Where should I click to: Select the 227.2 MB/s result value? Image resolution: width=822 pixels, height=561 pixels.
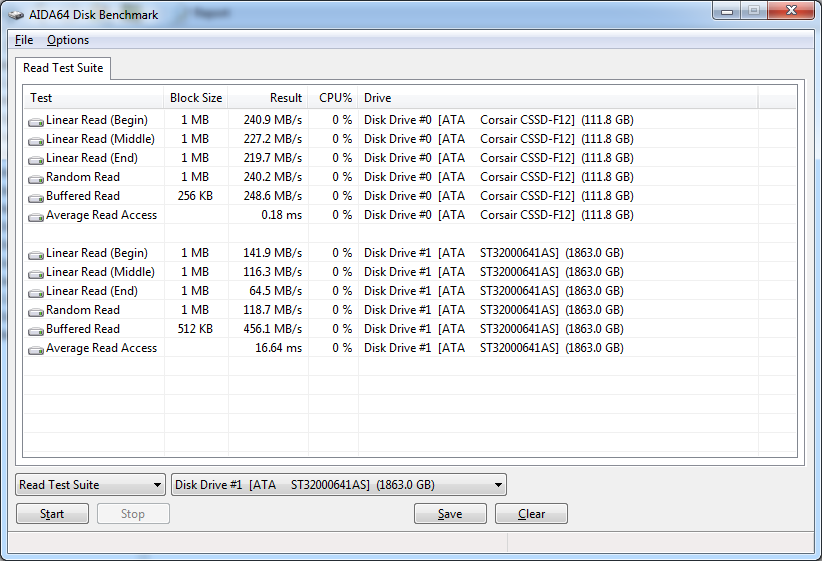pos(273,139)
